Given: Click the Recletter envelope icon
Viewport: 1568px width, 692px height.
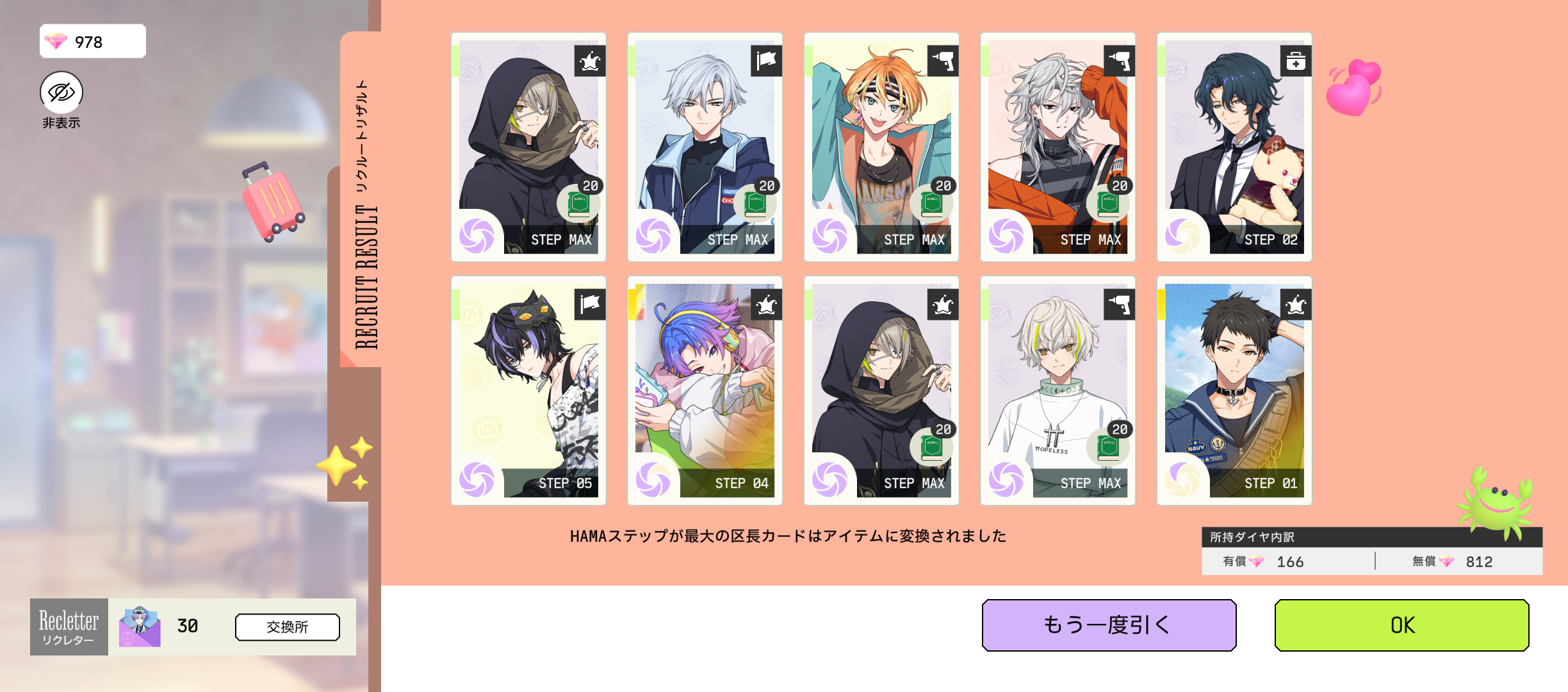Looking at the screenshot, I should click(140, 627).
